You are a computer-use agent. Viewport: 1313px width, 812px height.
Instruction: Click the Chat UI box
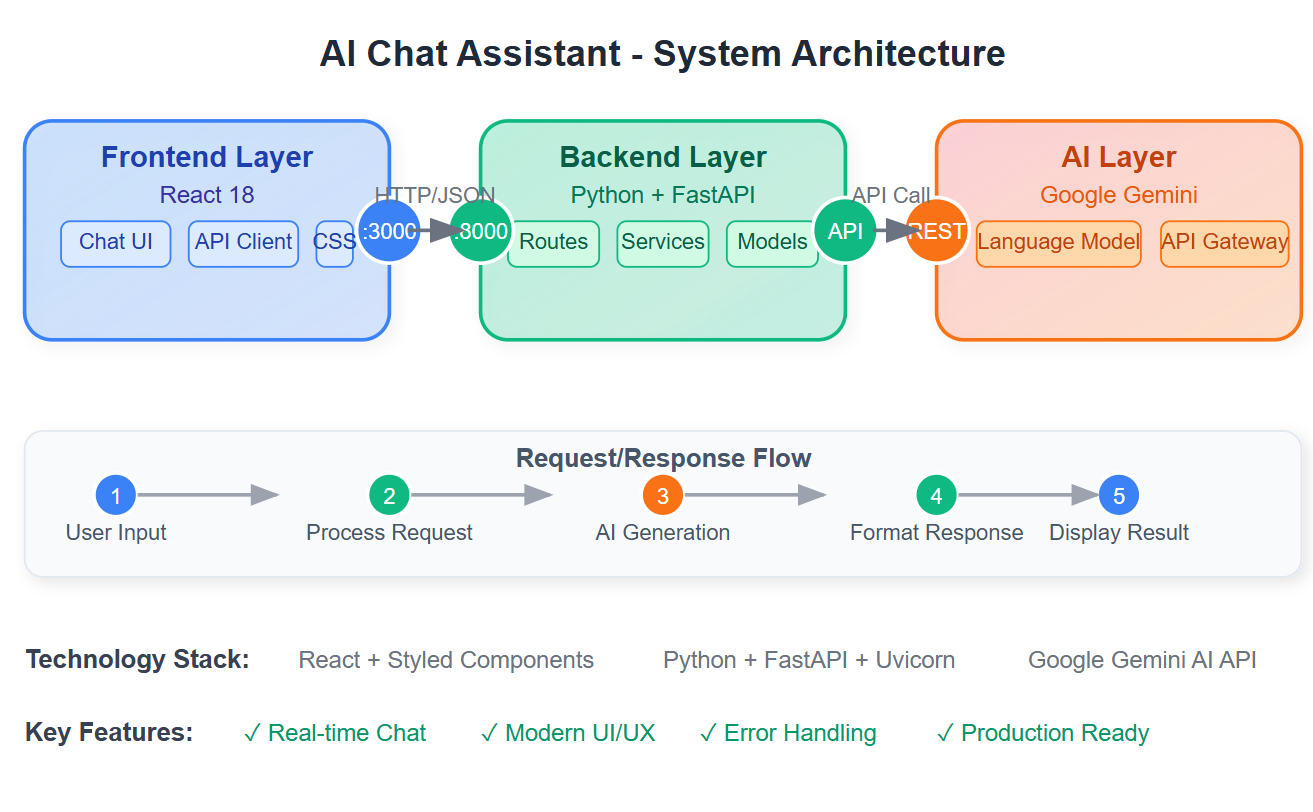[116, 244]
